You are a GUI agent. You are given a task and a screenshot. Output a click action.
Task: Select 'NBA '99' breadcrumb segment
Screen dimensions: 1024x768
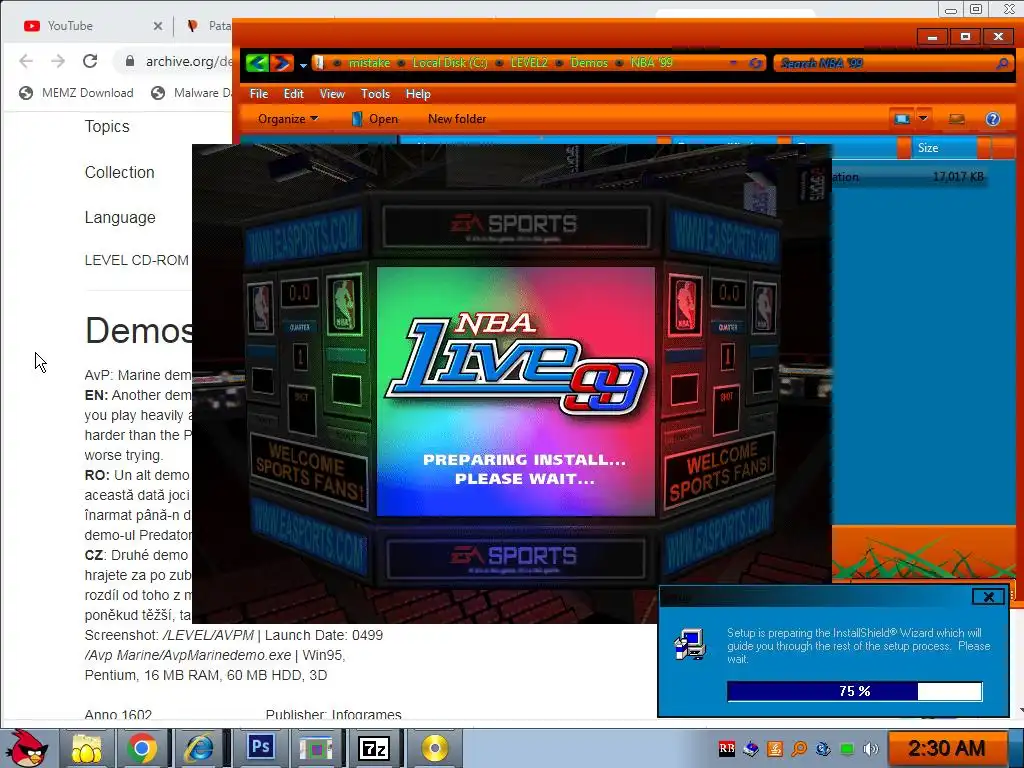[651, 63]
